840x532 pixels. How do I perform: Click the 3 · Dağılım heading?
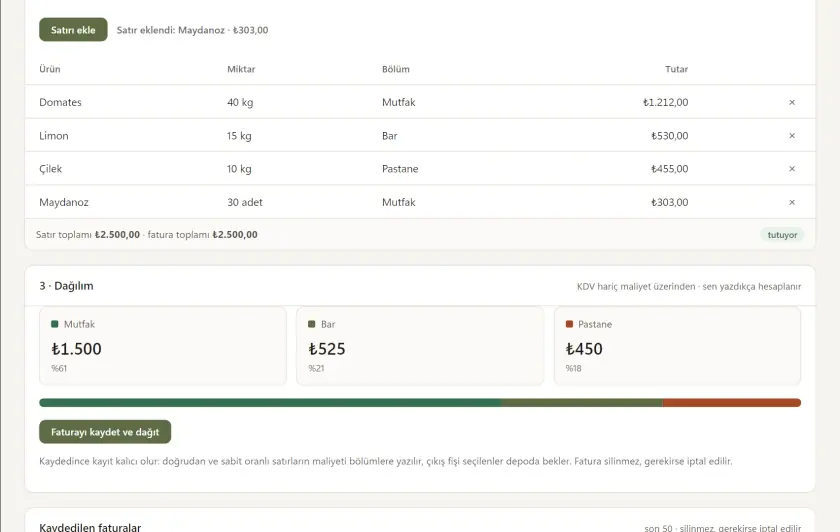tap(66, 286)
